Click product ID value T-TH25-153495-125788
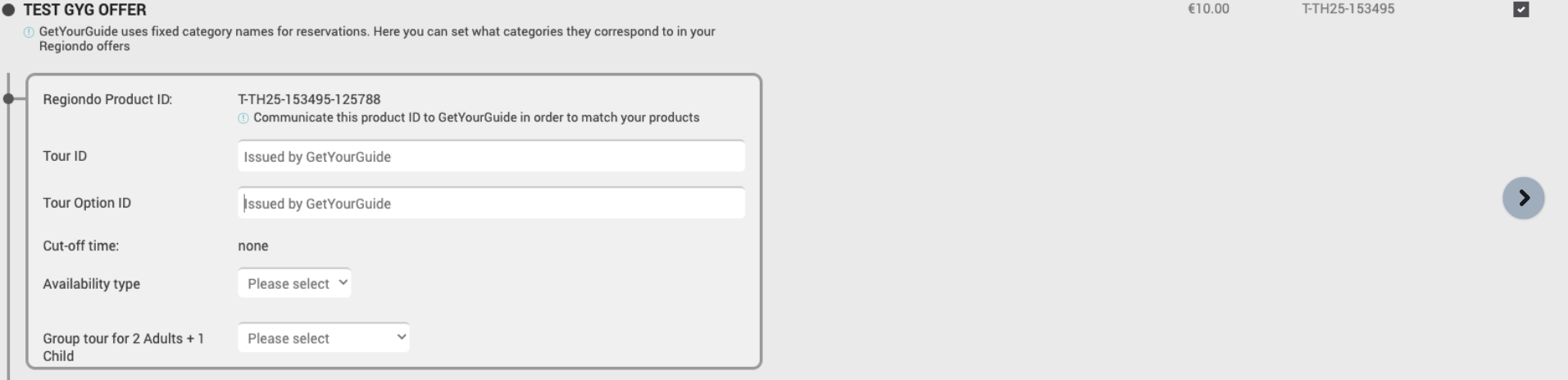The image size is (1568, 380). [309, 99]
